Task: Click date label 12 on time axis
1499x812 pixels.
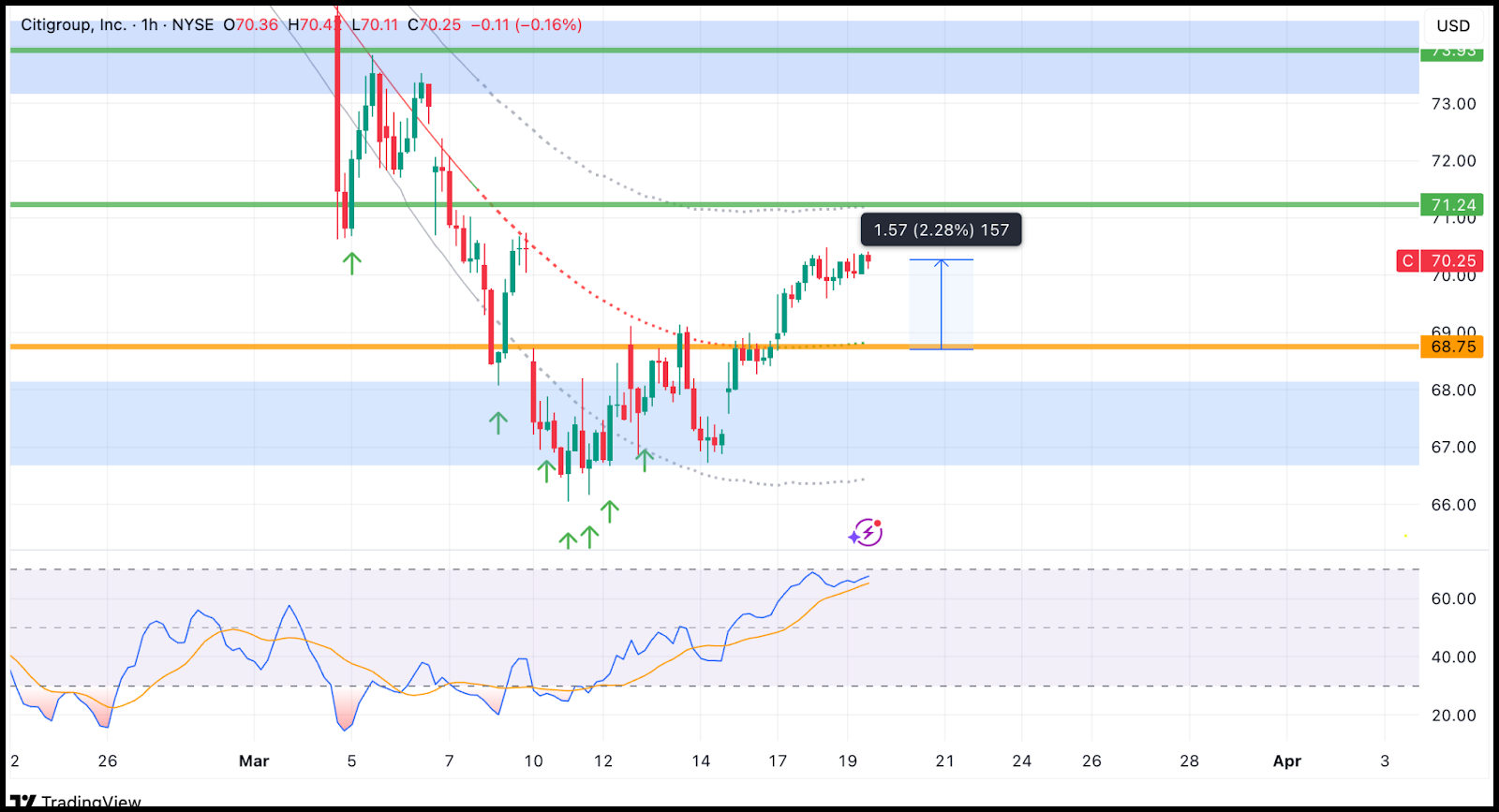Action: click(603, 760)
